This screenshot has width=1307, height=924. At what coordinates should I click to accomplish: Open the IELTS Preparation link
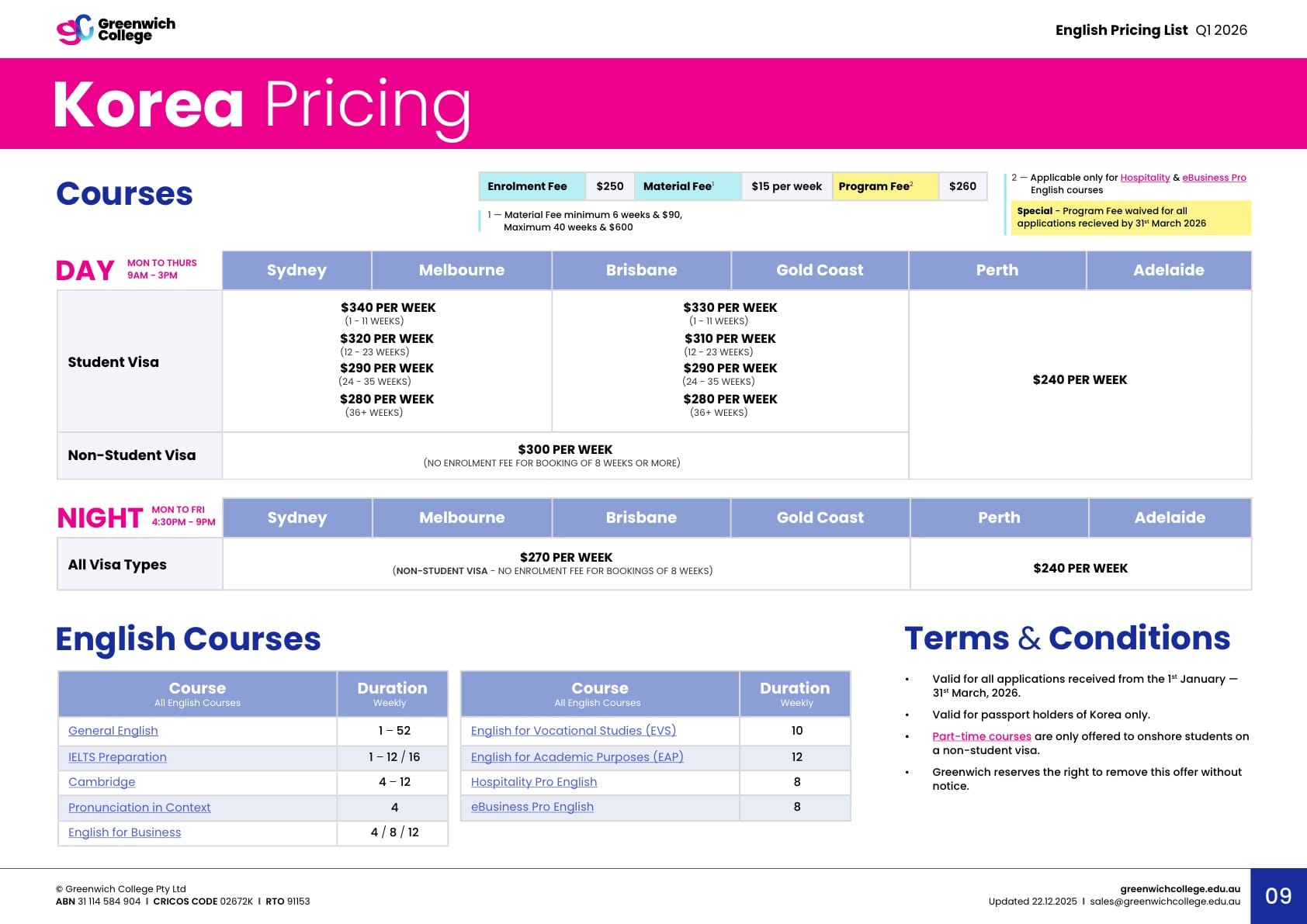pyautogui.click(x=117, y=757)
